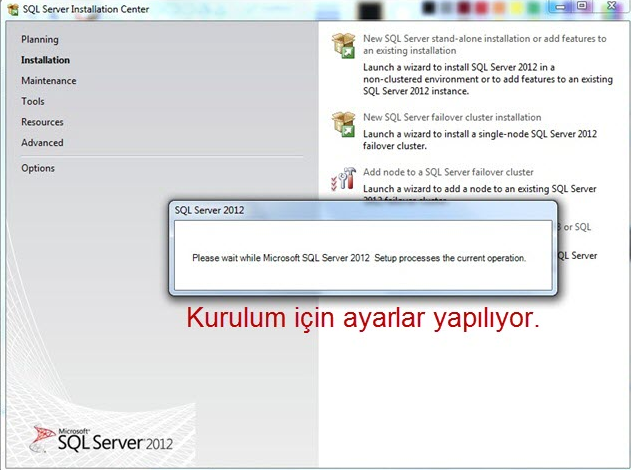The image size is (631, 470).
Task: Open Add node to a SQL Server failover cluster
Action: (448, 172)
